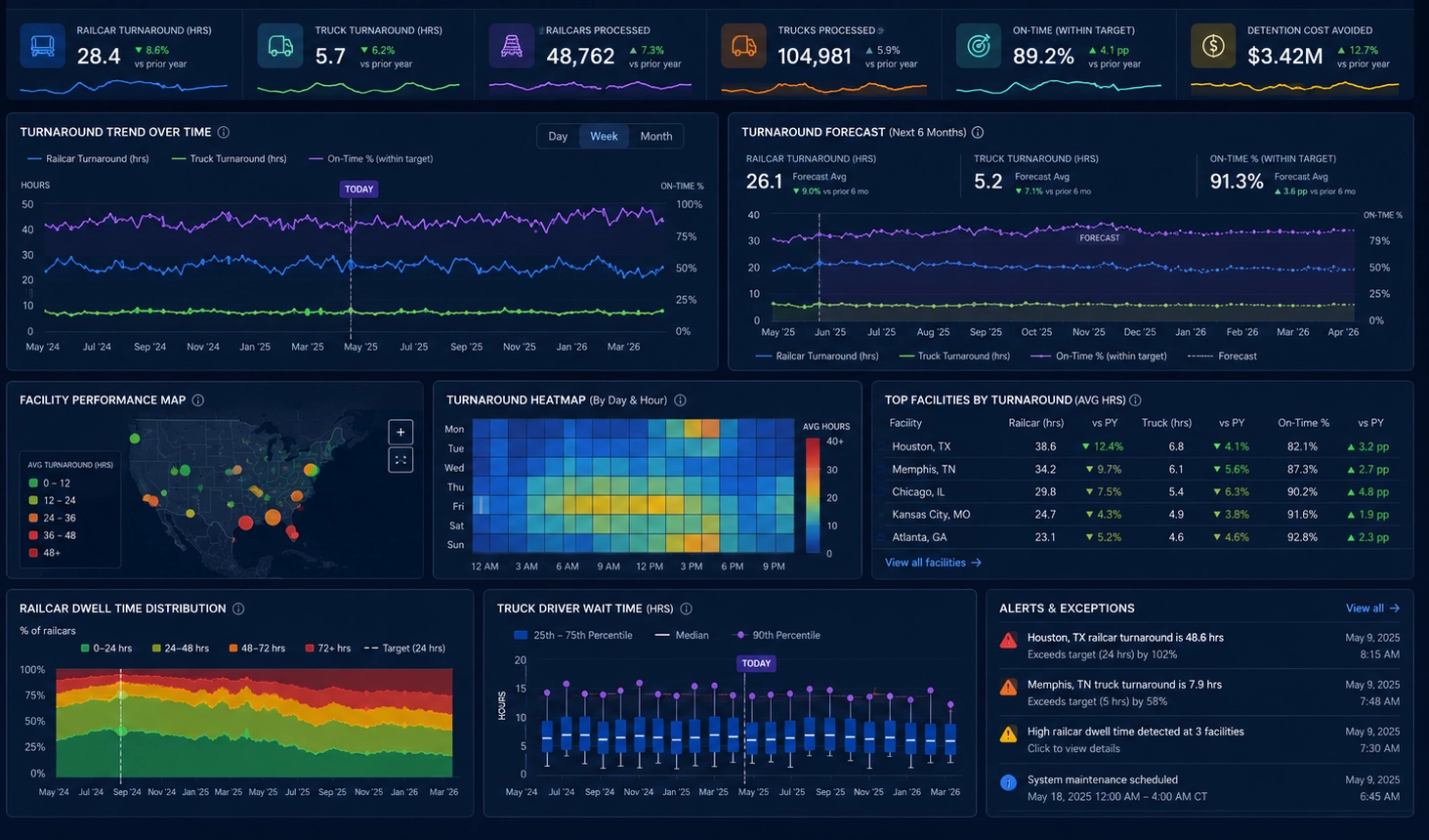This screenshot has height=840, width=1429.
Task: Sort table by Railcar (hrs) column
Action: (1035, 423)
